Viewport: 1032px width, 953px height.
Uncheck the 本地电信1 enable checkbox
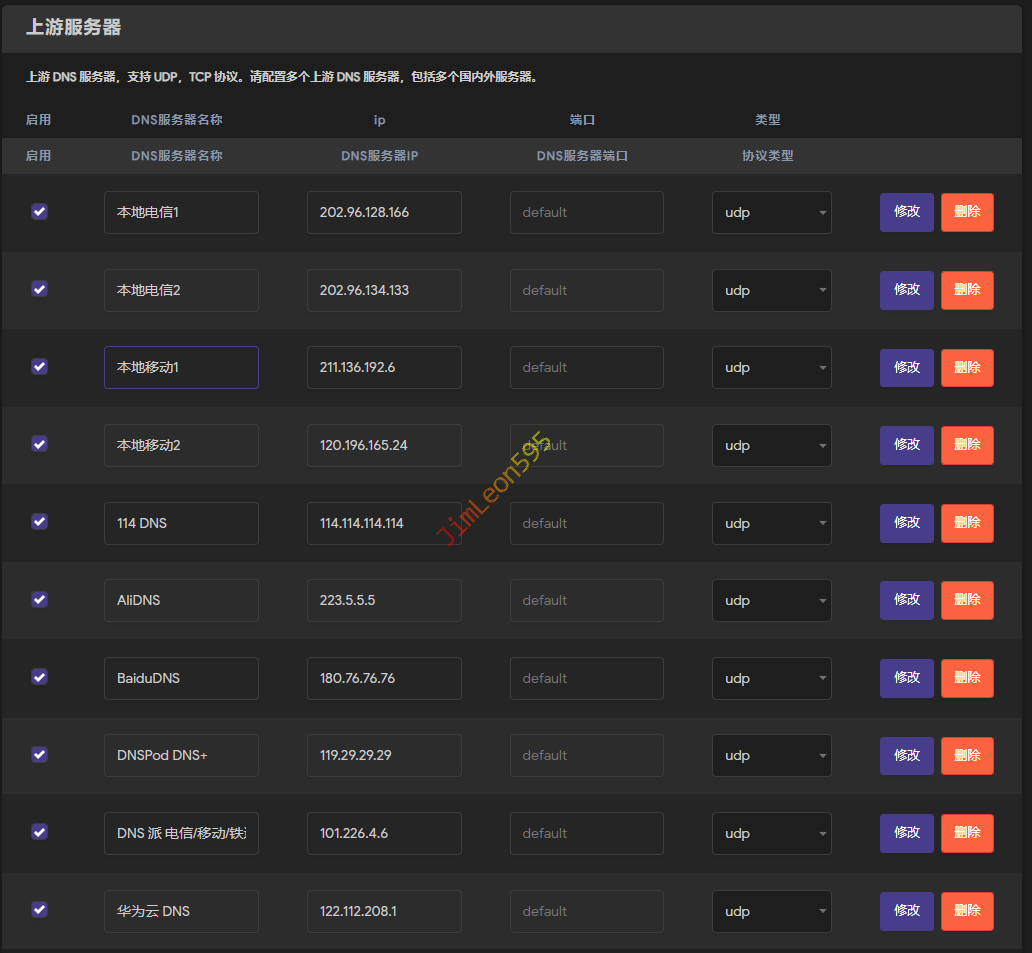[39, 211]
